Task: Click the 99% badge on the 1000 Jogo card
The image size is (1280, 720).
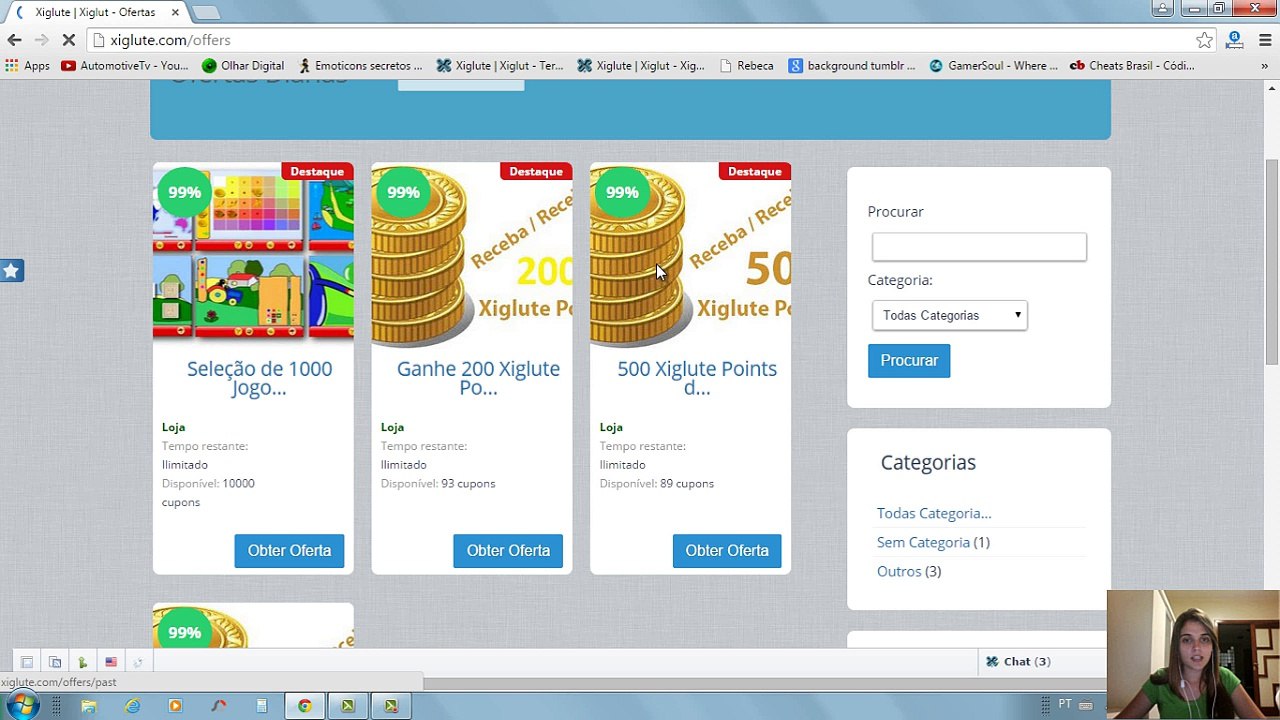Action: point(184,193)
